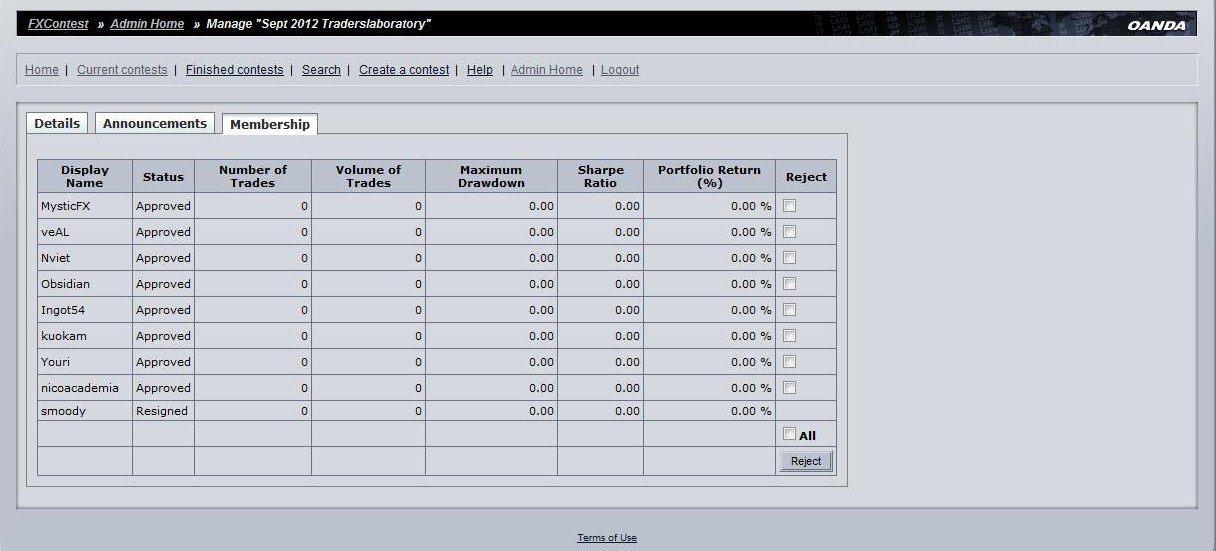Click the Number of Trades header
Viewport: 1216px width, 551px height.
tap(253, 176)
